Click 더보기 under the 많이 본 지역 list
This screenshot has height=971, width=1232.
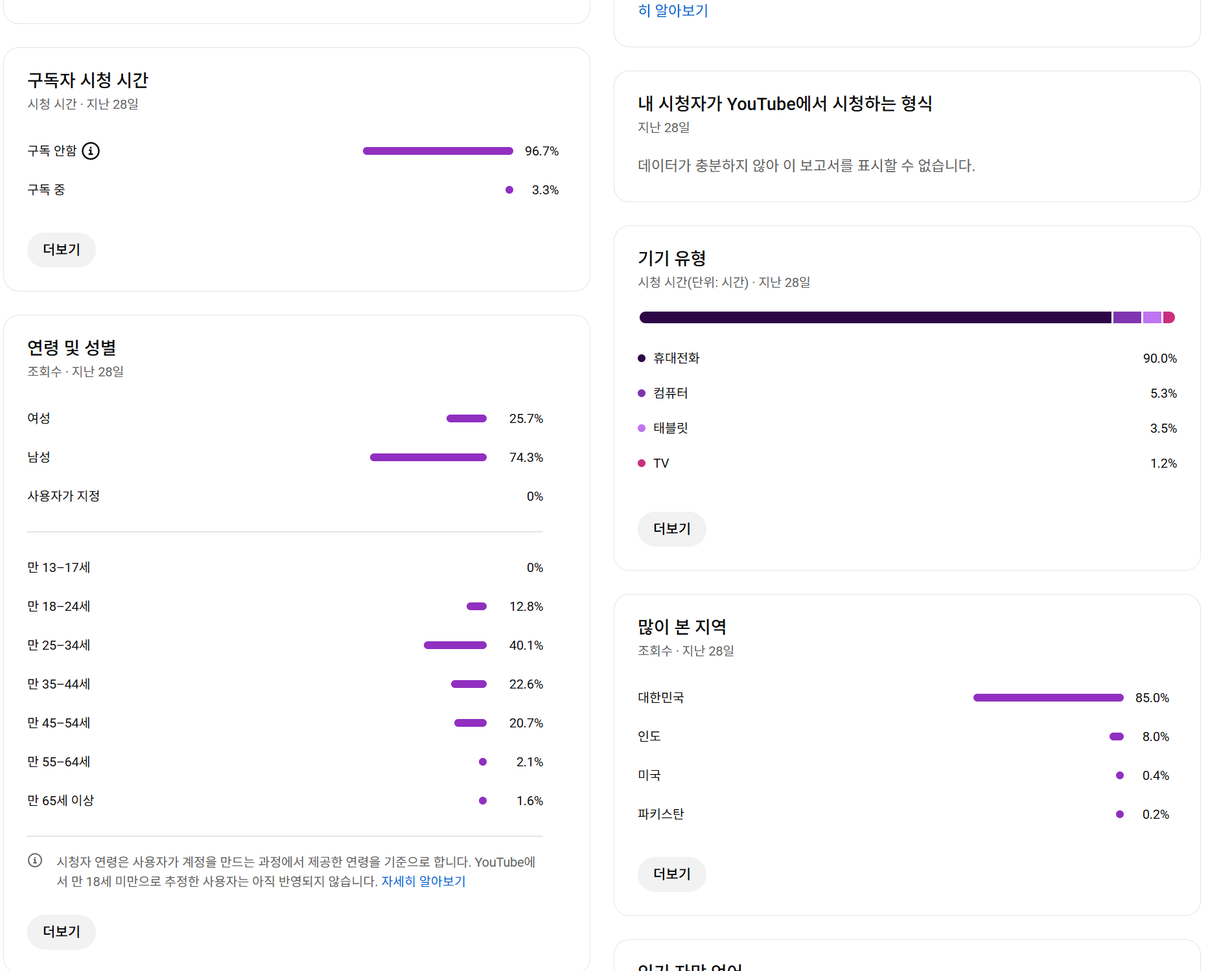[x=671, y=874]
